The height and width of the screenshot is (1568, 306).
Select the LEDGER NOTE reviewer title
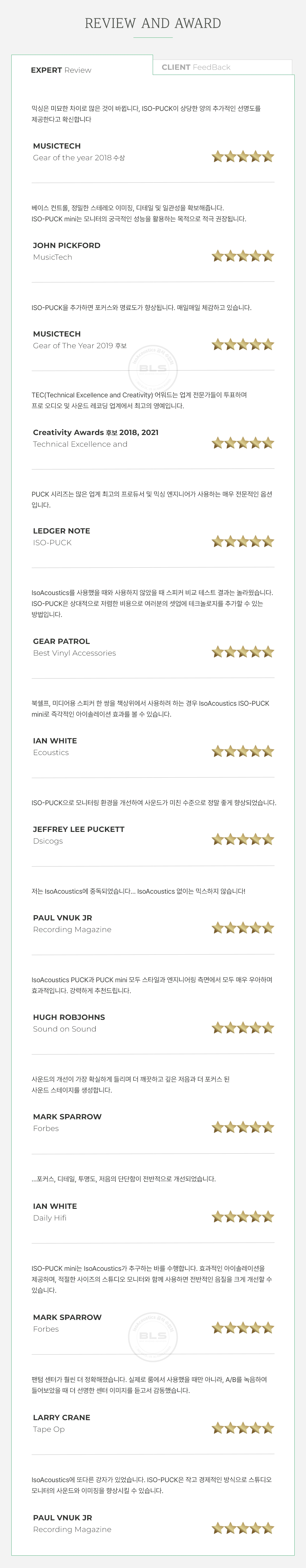pyautogui.click(x=61, y=531)
